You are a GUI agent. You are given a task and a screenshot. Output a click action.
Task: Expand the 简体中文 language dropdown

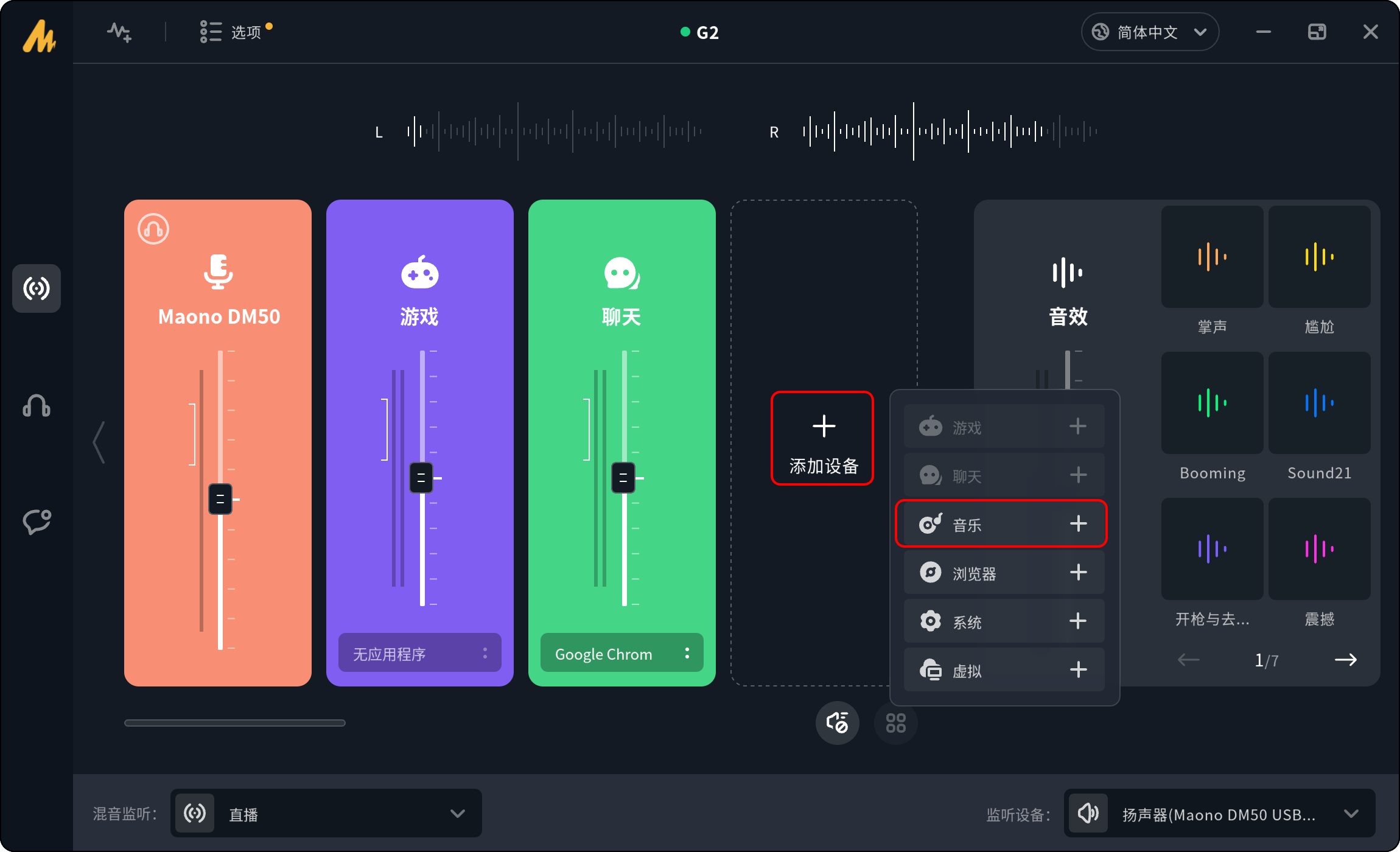[1149, 32]
